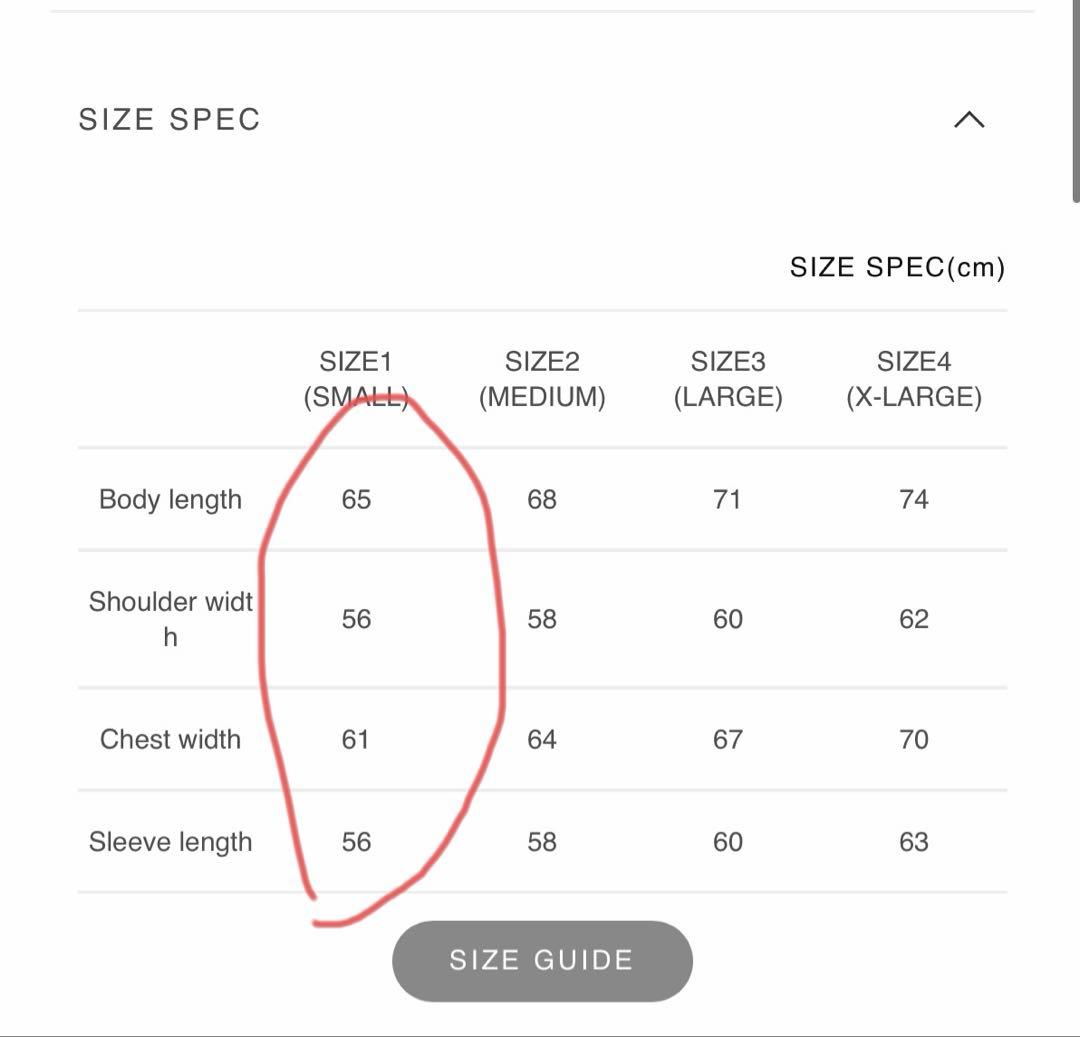This screenshot has width=1080, height=1037.
Task: Select the SIZE1 (SMALL) column header
Action: [x=356, y=379]
